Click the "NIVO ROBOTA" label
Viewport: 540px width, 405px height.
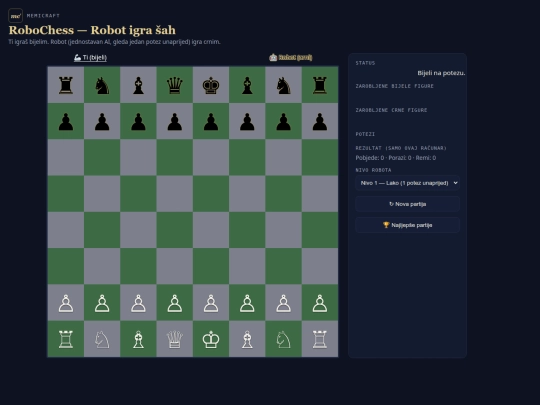[x=373, y=170]
